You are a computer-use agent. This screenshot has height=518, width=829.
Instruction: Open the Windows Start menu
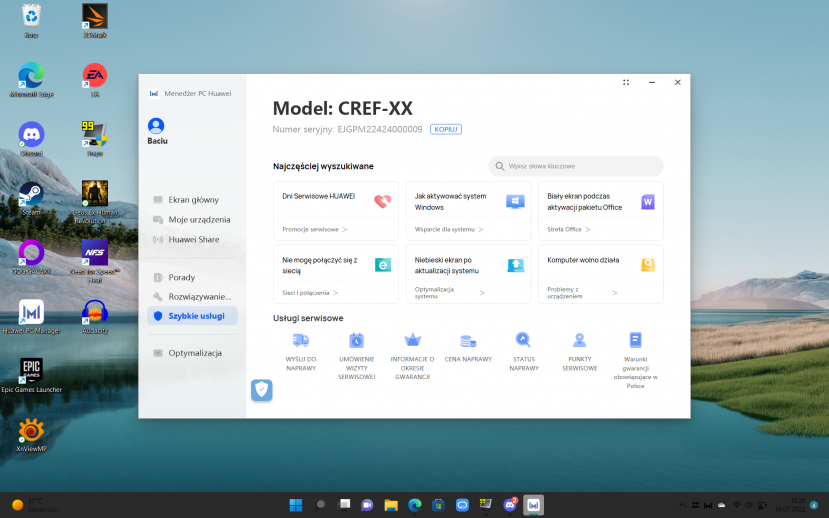(x=296, y=505)
